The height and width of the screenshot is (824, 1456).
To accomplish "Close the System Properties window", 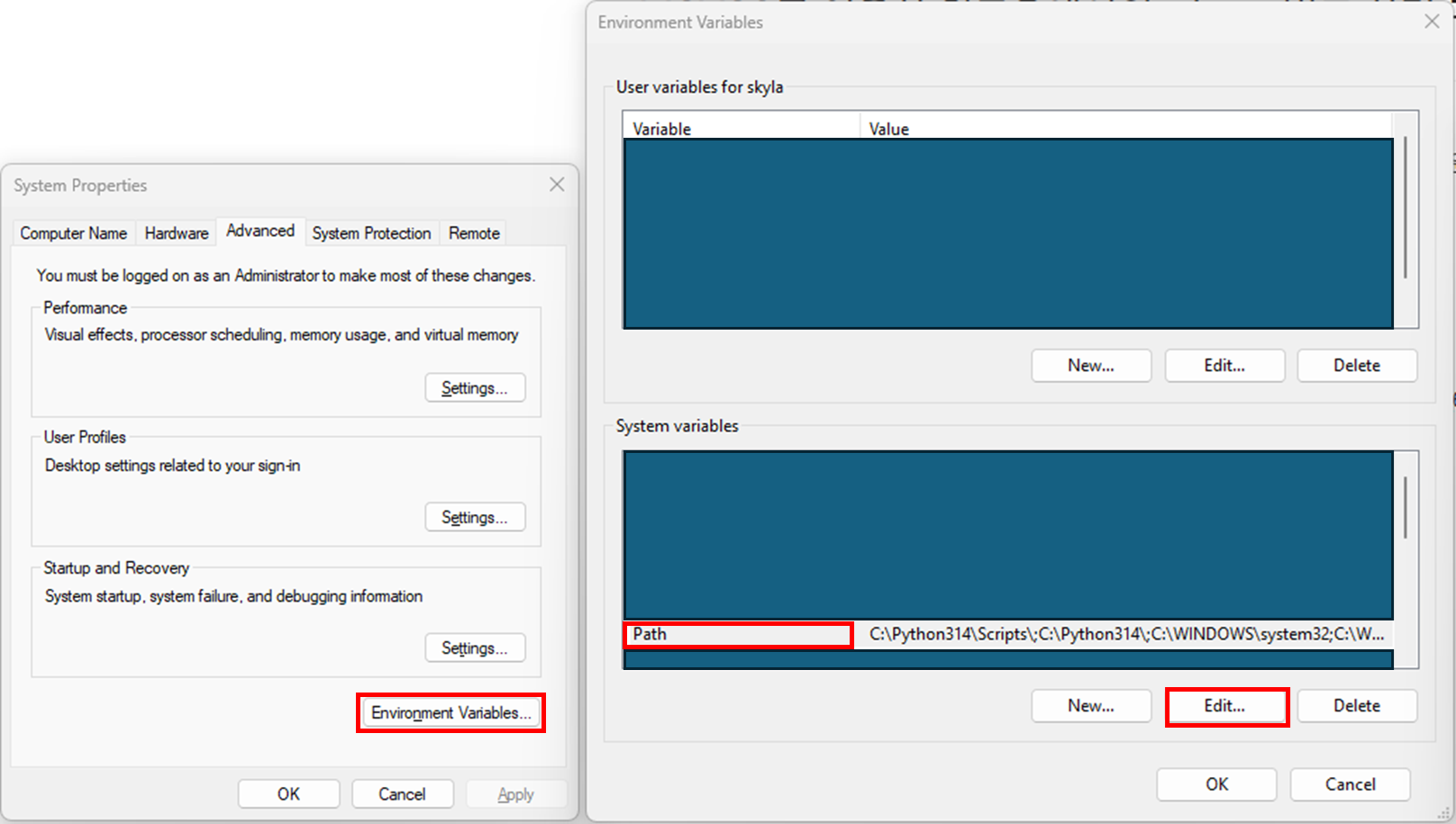I will tap(557, 185).
